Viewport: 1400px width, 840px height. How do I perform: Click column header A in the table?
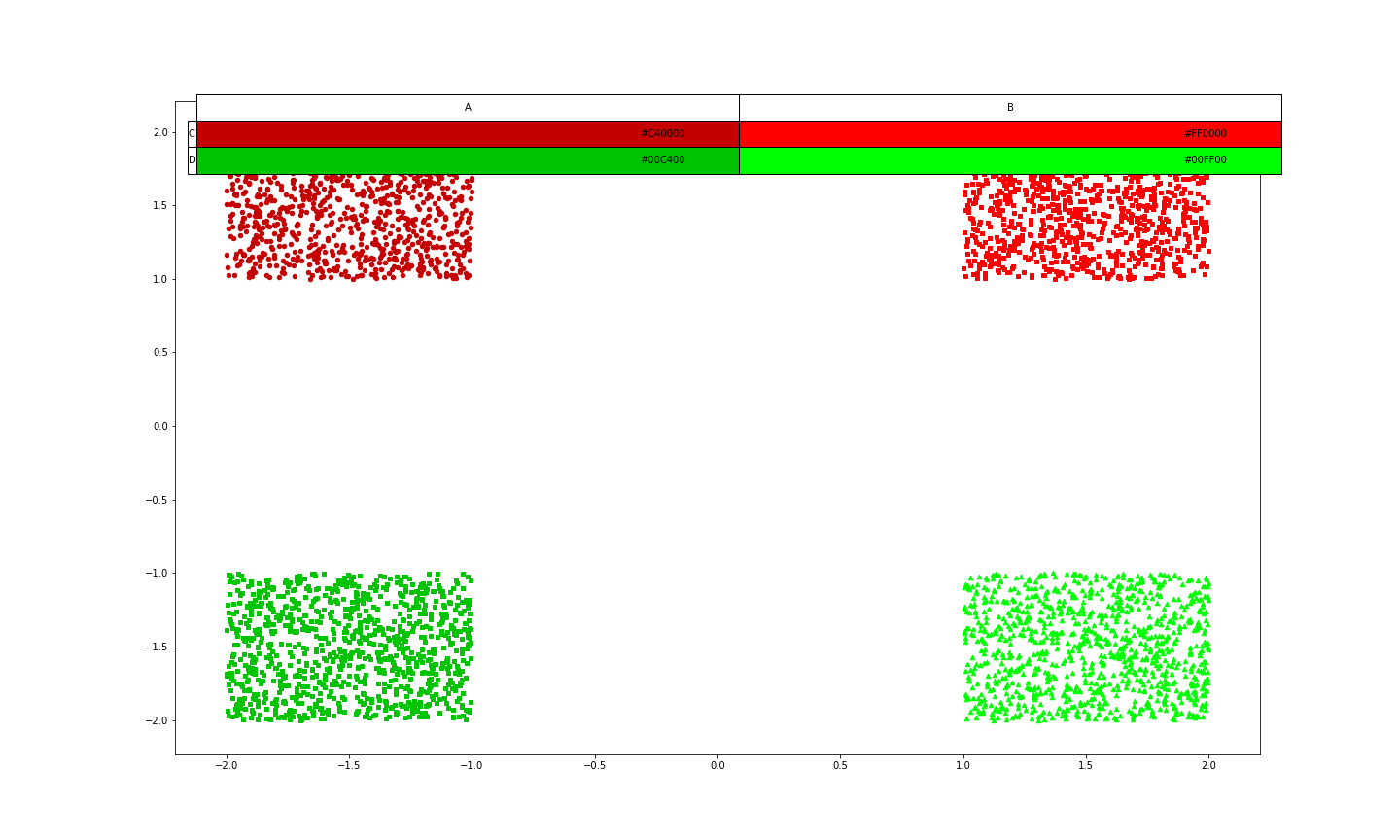click(x=468, y=108)
